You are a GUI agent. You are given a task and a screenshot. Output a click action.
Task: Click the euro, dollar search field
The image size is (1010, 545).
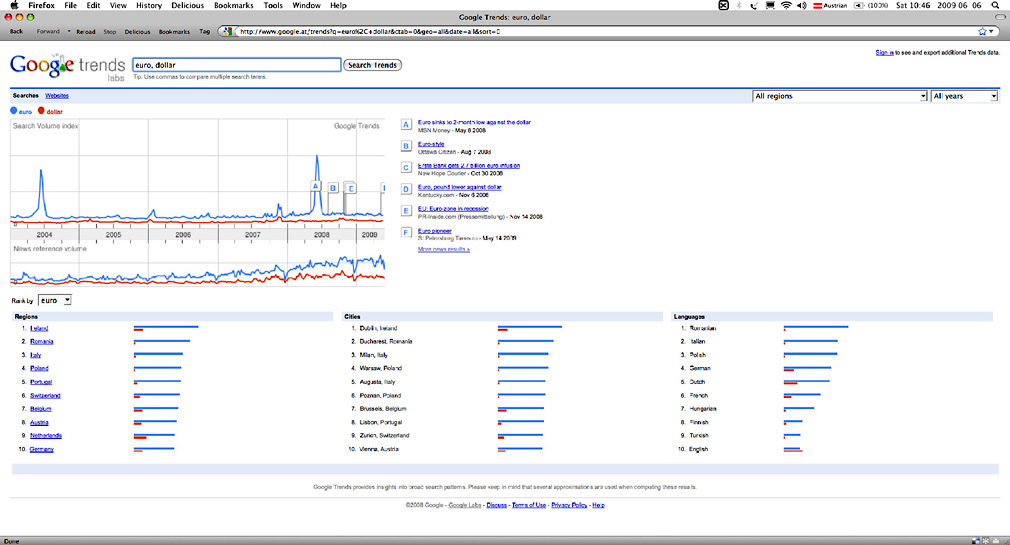(x=235, y=65)
